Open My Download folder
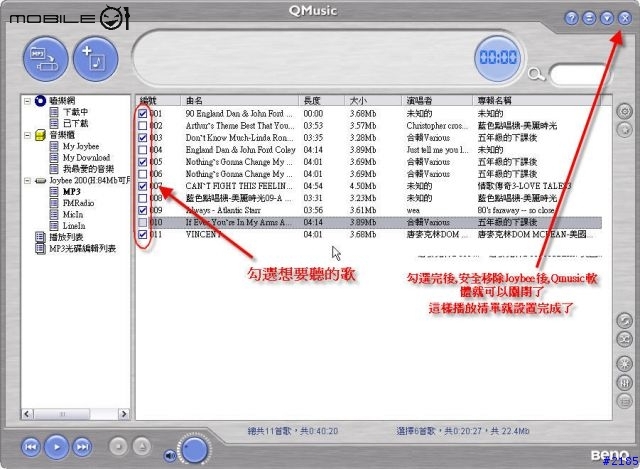The height and width of the screenshot is (469, 640). [86, 158]
